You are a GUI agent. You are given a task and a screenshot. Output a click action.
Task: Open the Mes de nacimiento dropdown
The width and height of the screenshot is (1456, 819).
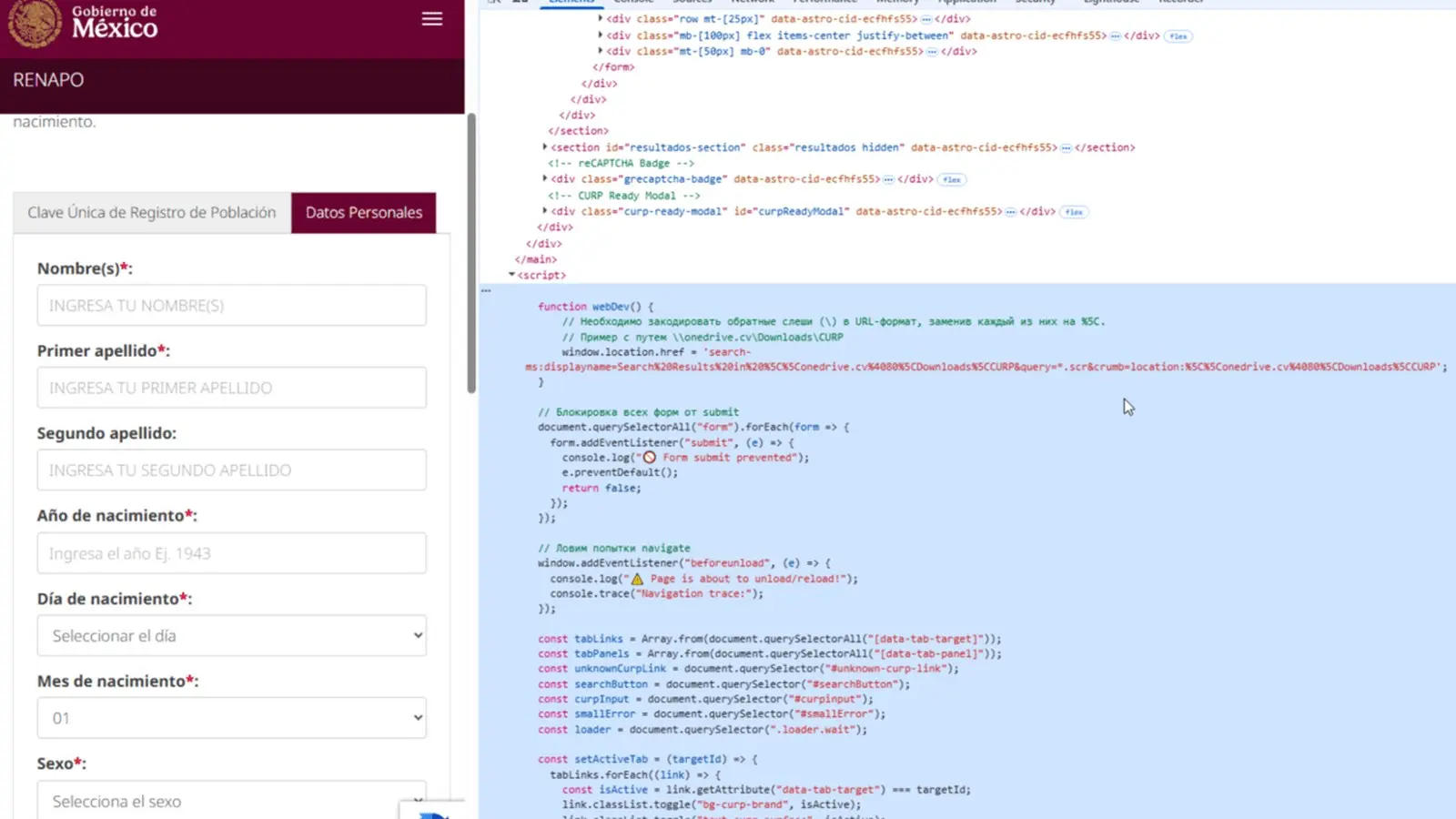tap(231, 718)
